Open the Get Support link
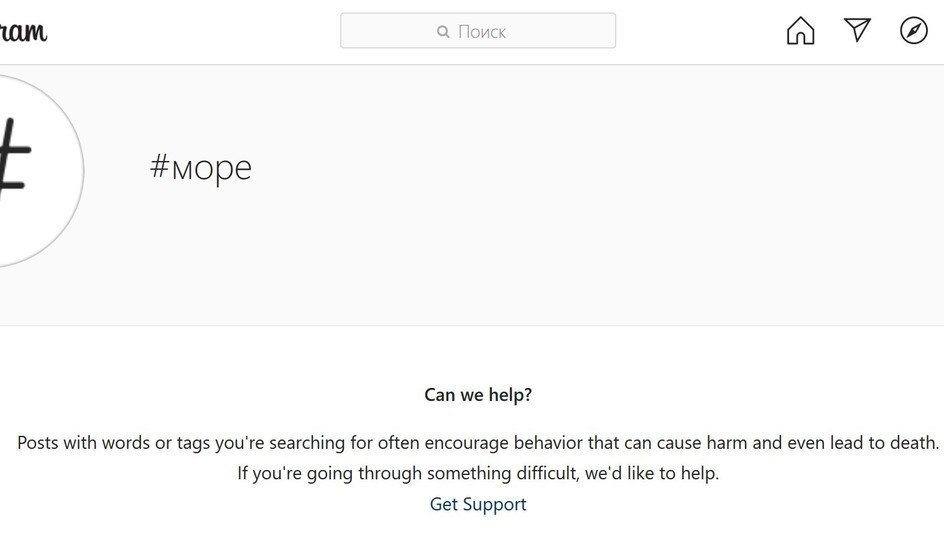 478,504
